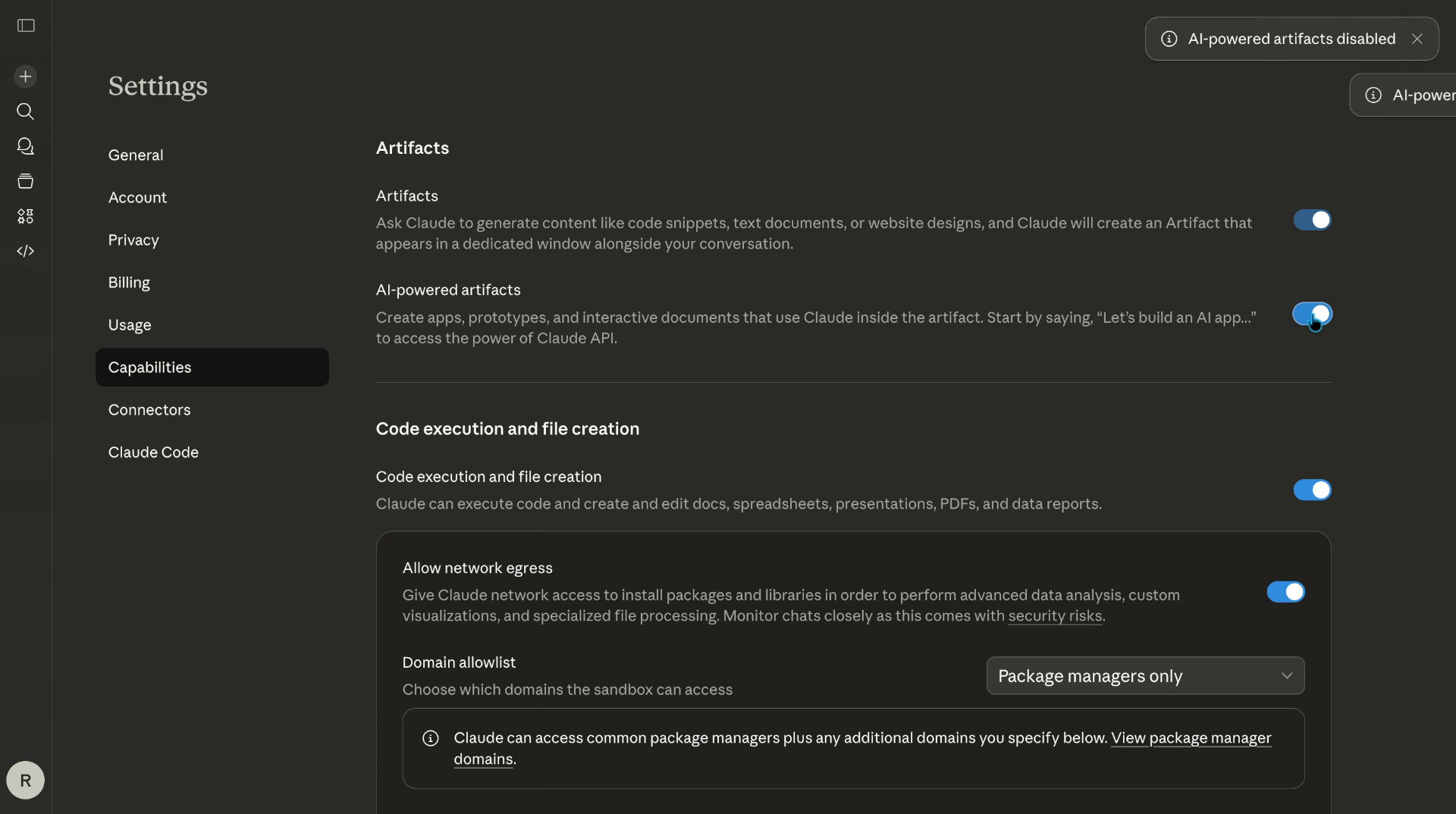Image resolution: width=1456 pixels, height=814 pixels.
Task: Launch Claude Code from sidebar icon
Action: (x=25, y=251)
